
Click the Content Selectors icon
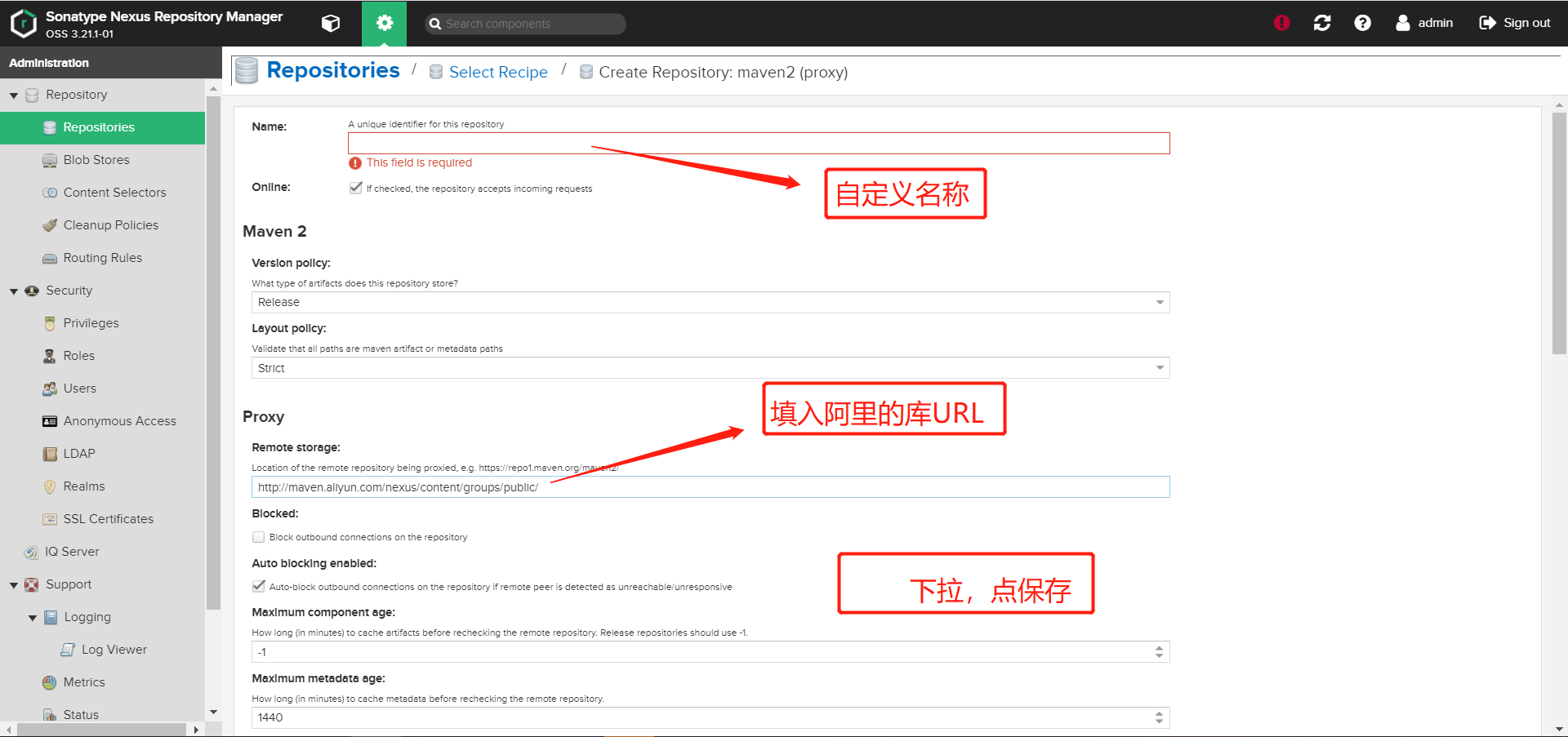pyautogui.click(x=50, y=193)
